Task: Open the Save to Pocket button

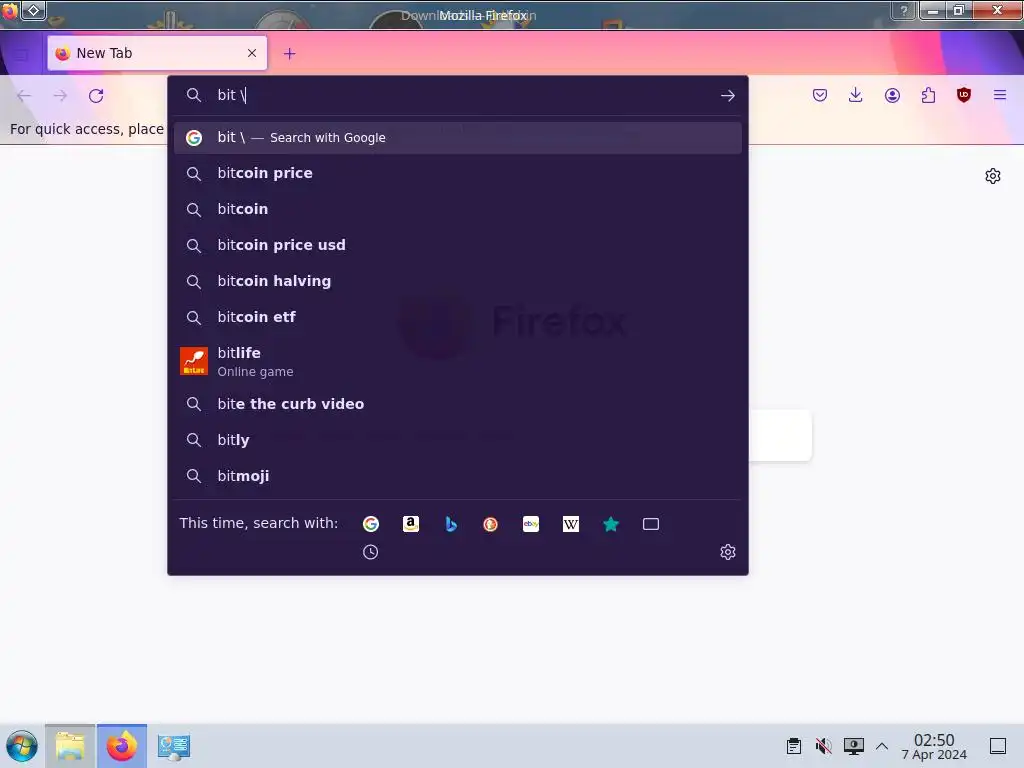Action: tap(820, 95)
